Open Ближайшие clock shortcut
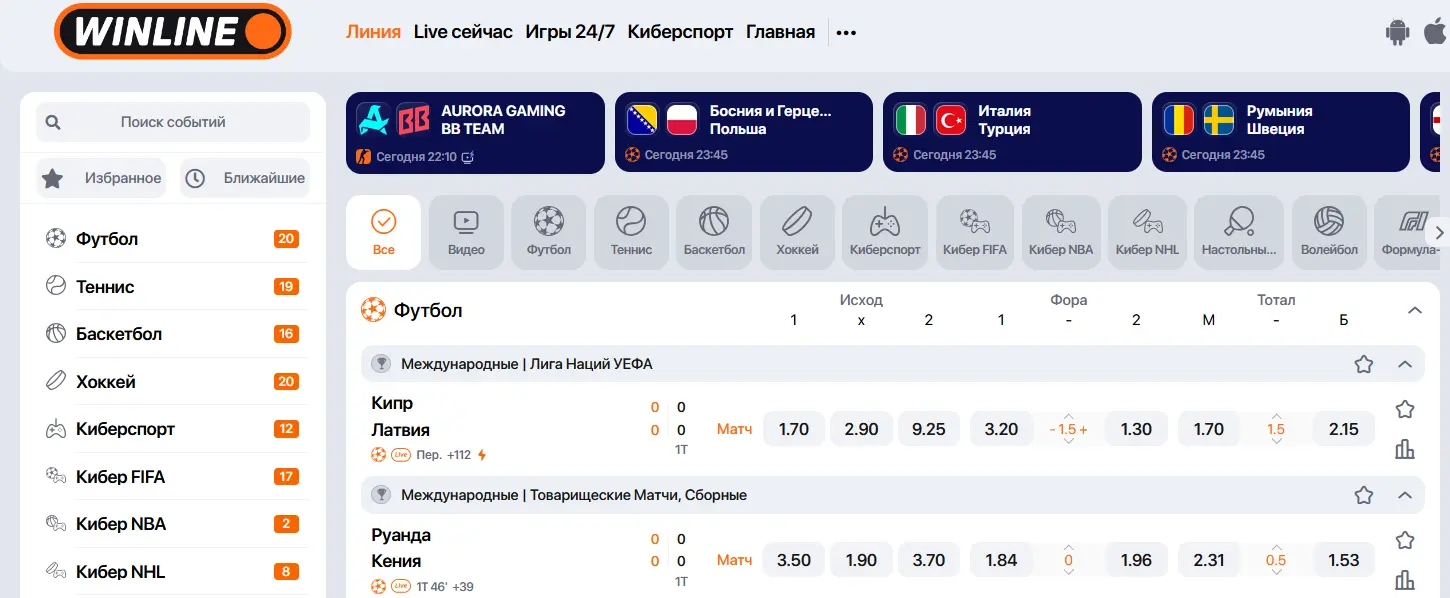This screenshot has height=598, width=1450. pyautogui.click(x=245, y=178)
